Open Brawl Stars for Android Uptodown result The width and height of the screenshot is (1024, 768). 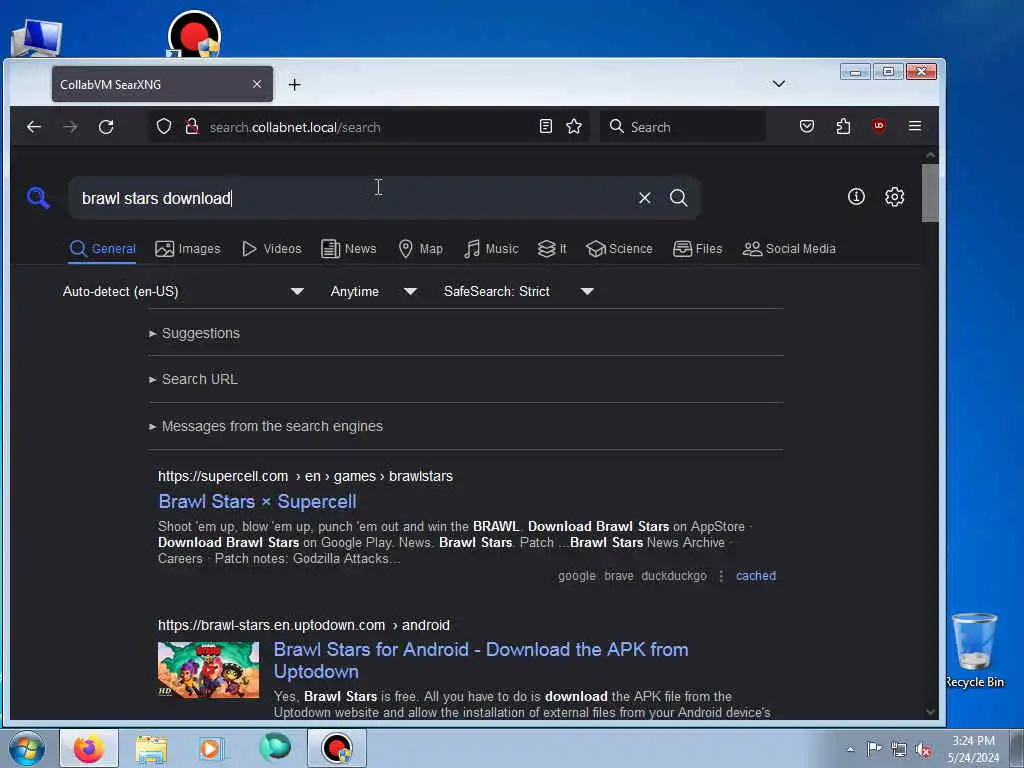point(481,660)
